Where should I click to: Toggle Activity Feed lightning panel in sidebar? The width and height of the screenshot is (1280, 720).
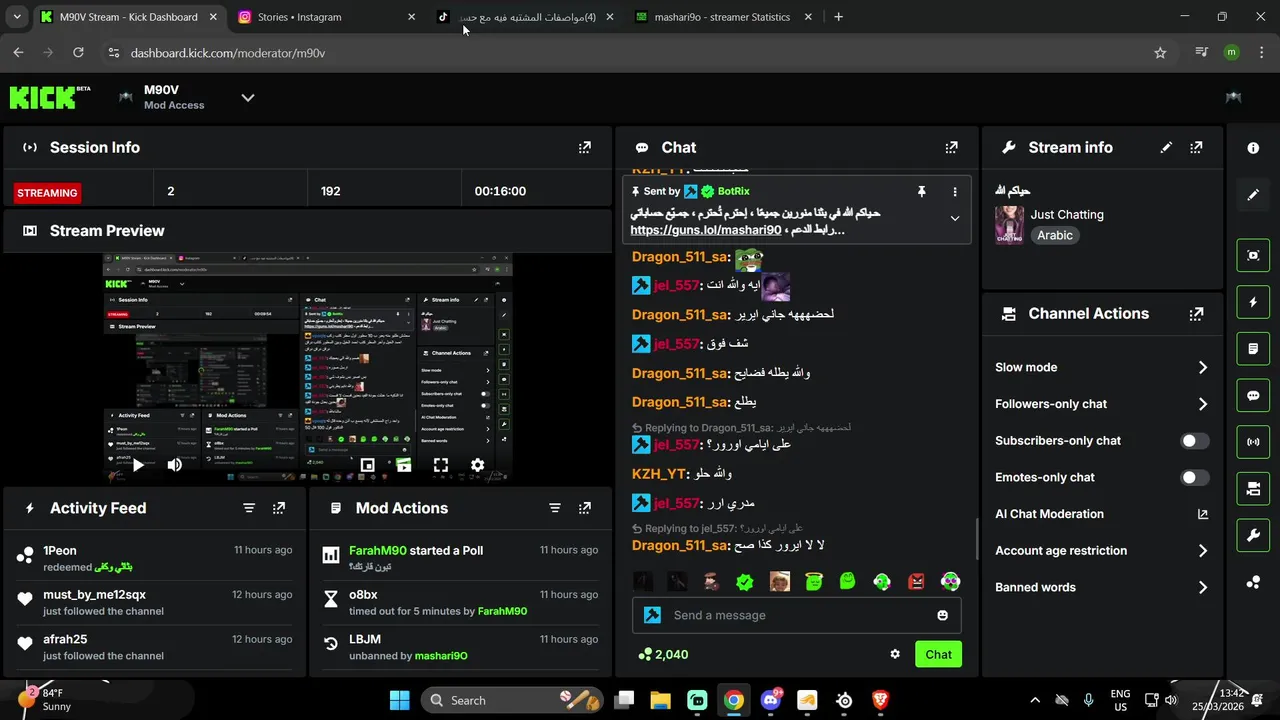[x=1253, y=302]
